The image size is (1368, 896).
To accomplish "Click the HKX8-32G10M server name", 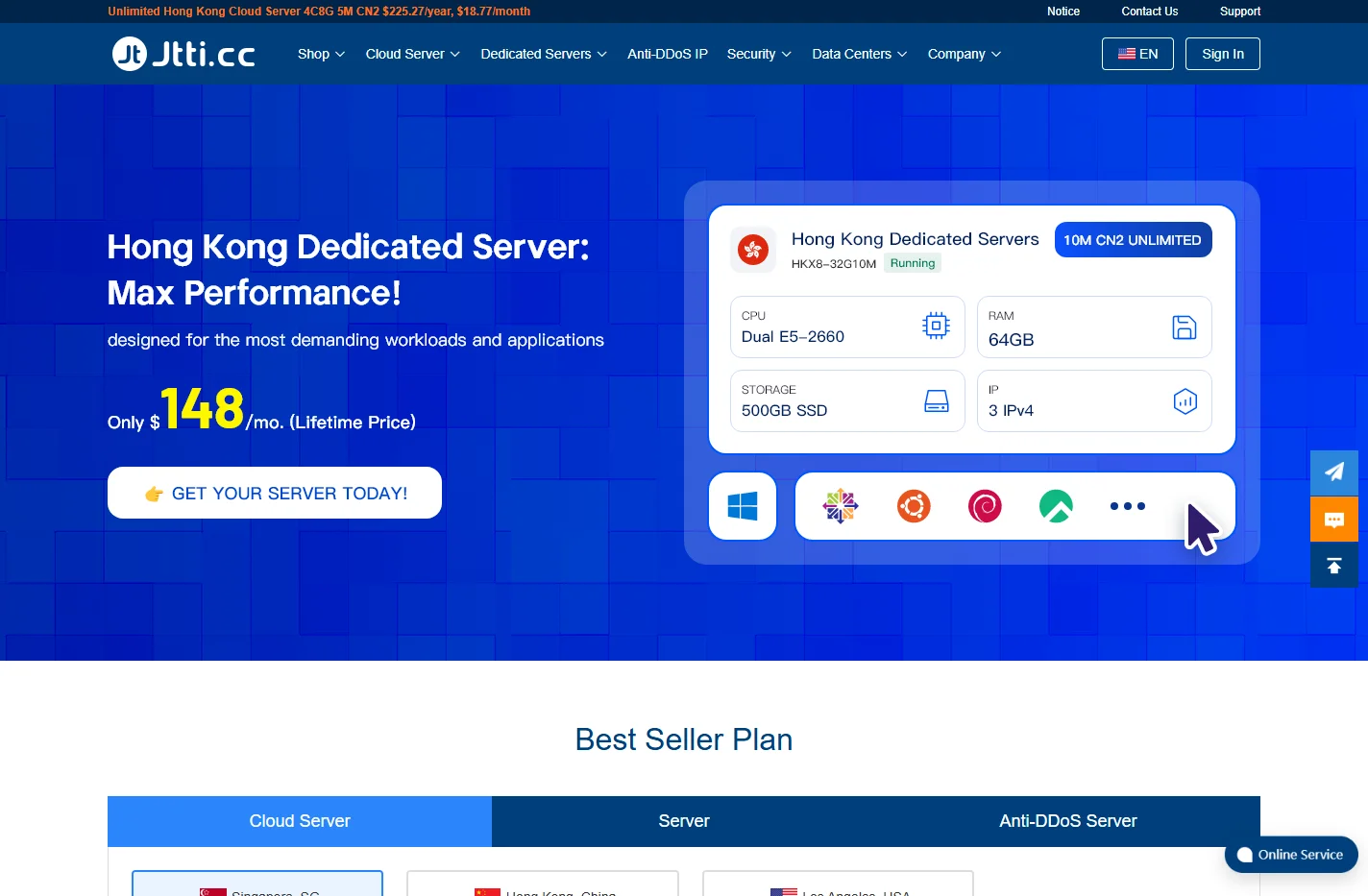I will point(834,264).
